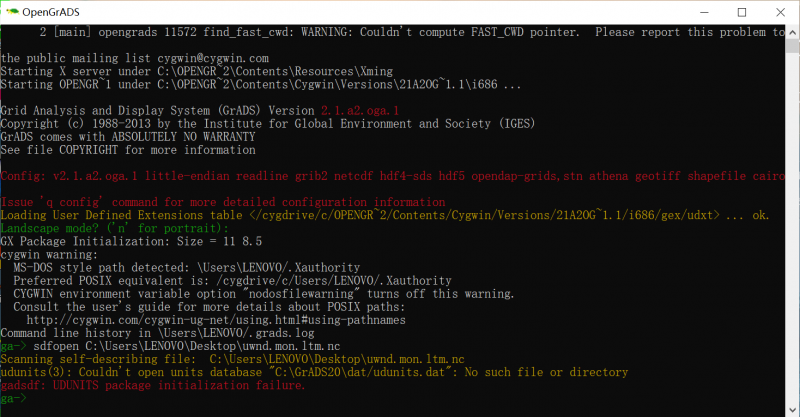Click the 'cygwin warning:' line

tap(49, 254)
